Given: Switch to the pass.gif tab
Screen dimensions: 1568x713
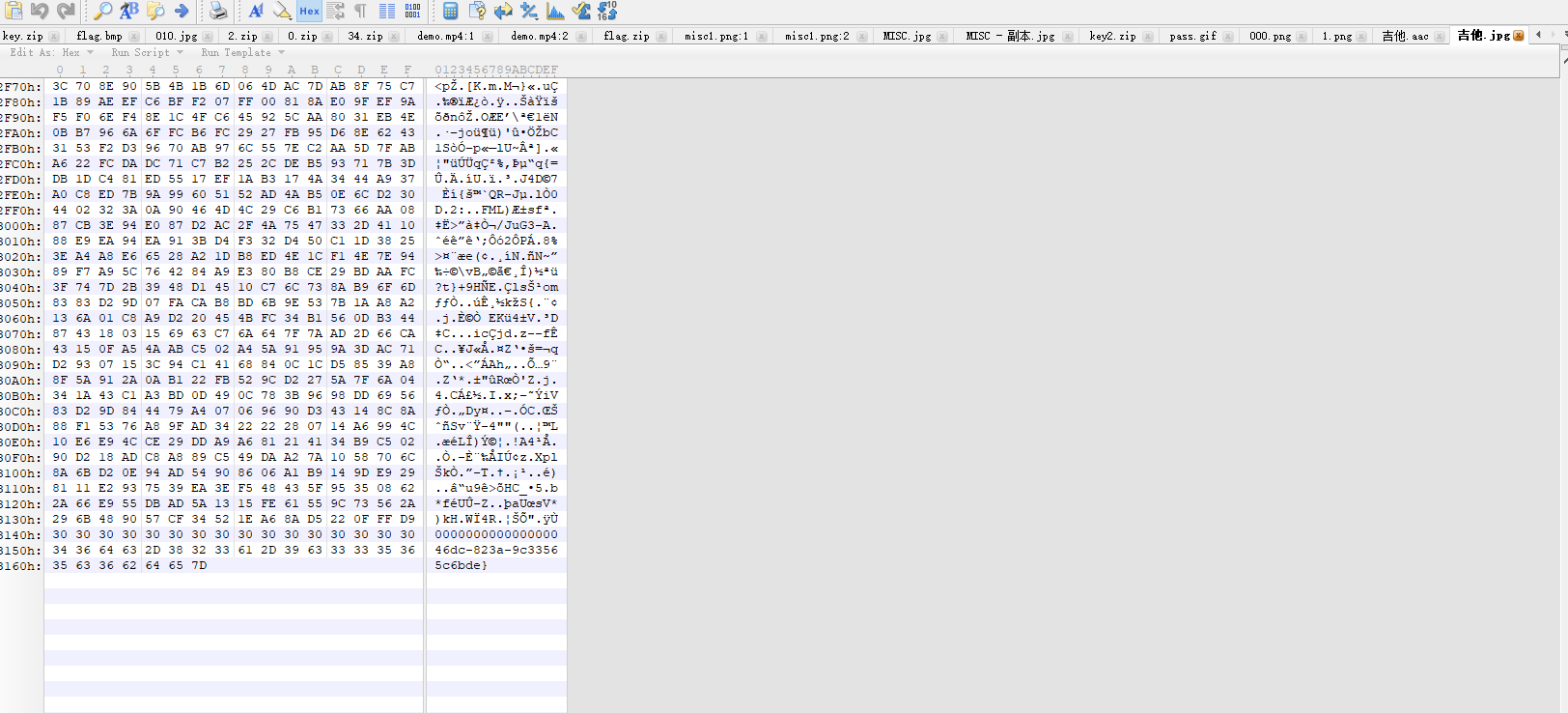Looking at the screenshot, I should coord(1192,36).
